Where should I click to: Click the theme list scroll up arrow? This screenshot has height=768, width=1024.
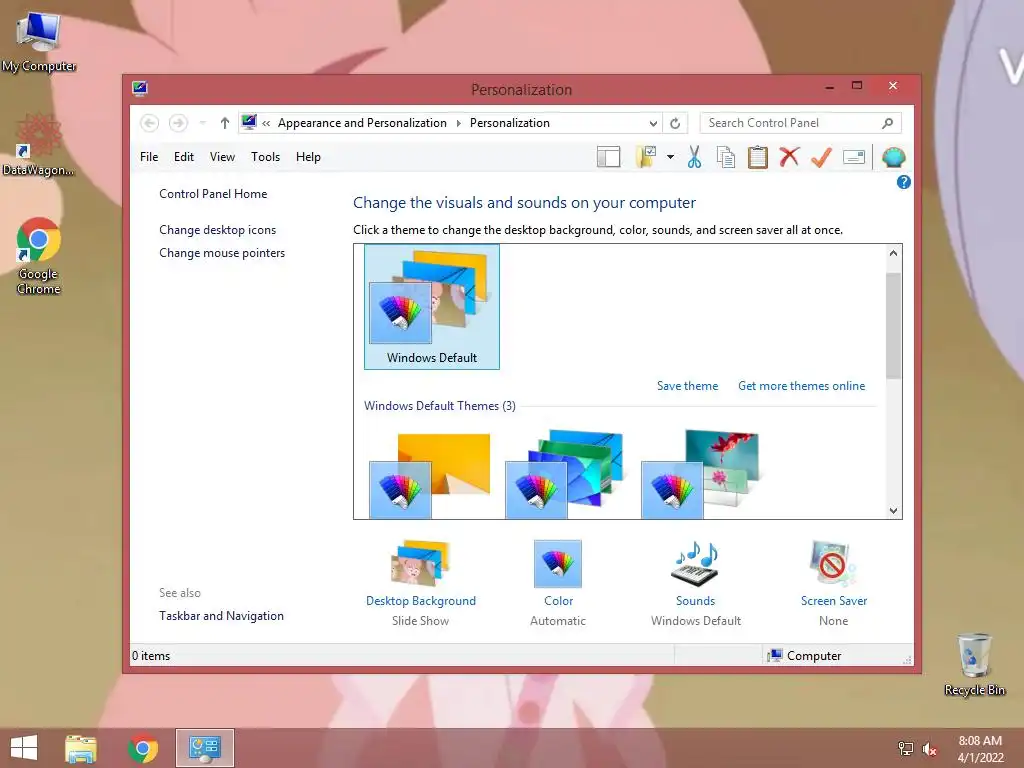pyautogui.click(x=893, y=253)
